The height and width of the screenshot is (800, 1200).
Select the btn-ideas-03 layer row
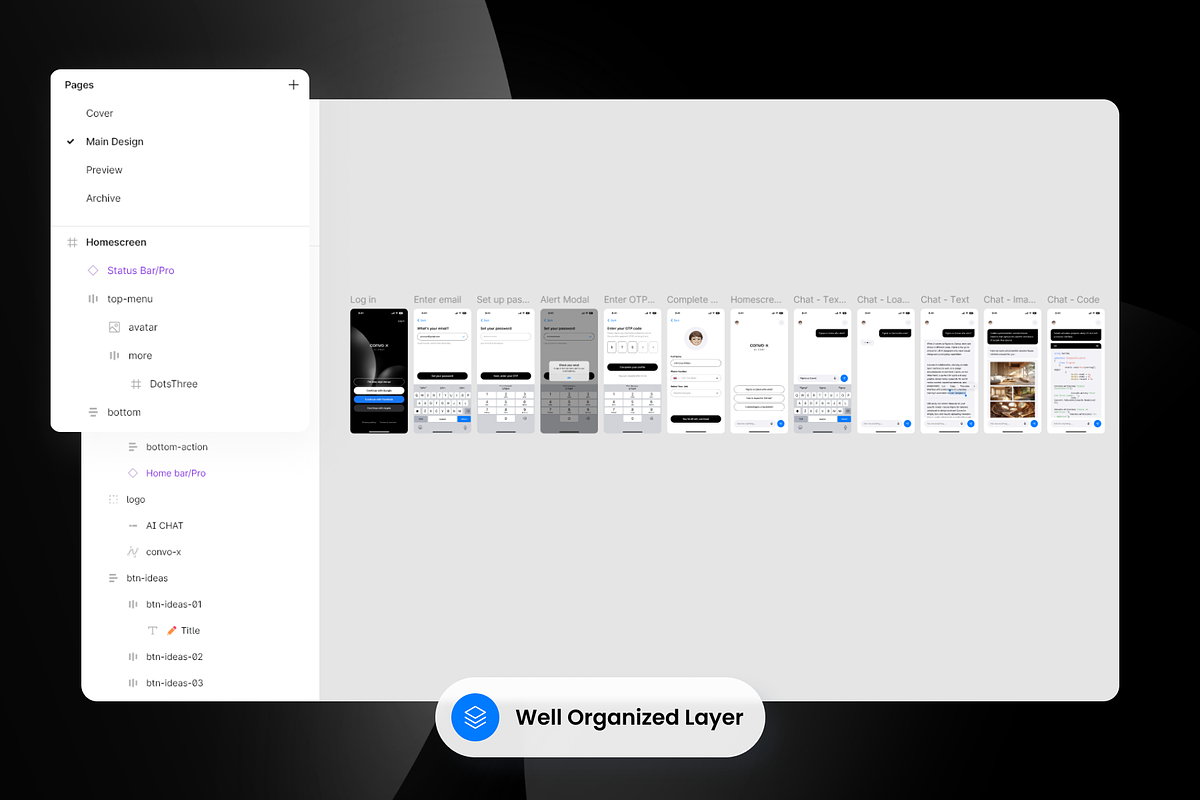200,683
